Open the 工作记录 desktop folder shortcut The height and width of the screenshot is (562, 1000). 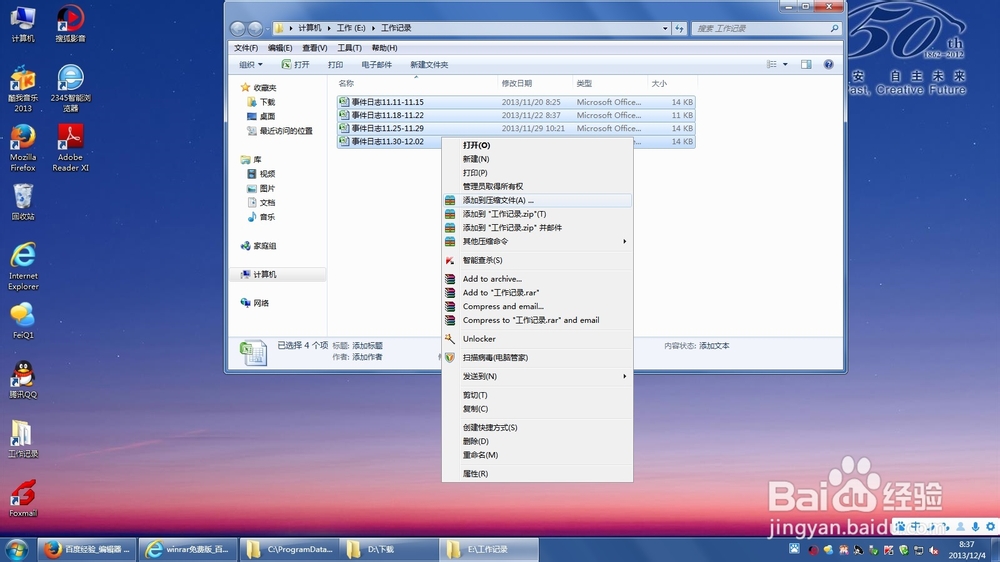tap(23, 440)
